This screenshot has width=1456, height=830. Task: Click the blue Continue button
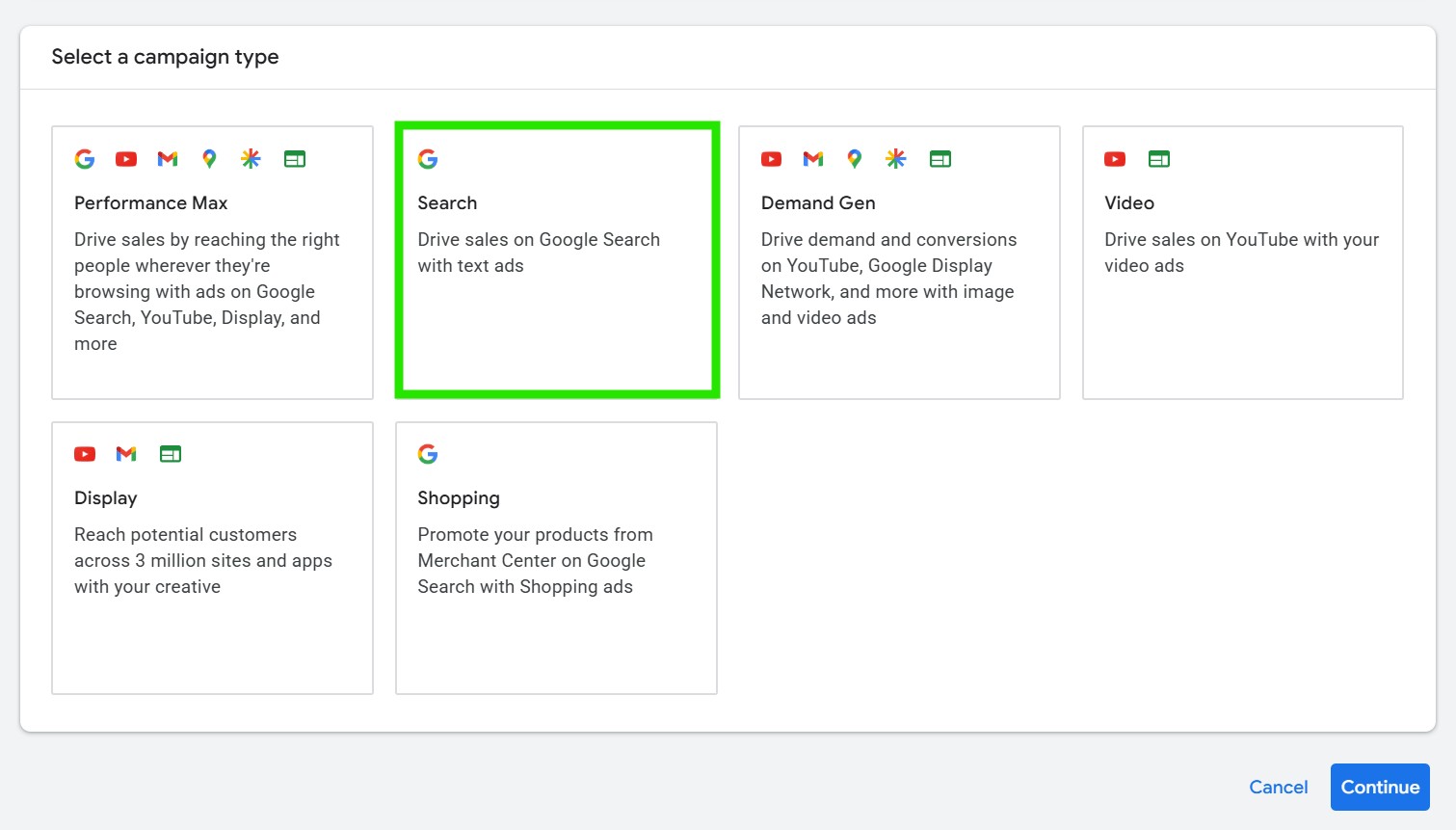[1380, 788]
